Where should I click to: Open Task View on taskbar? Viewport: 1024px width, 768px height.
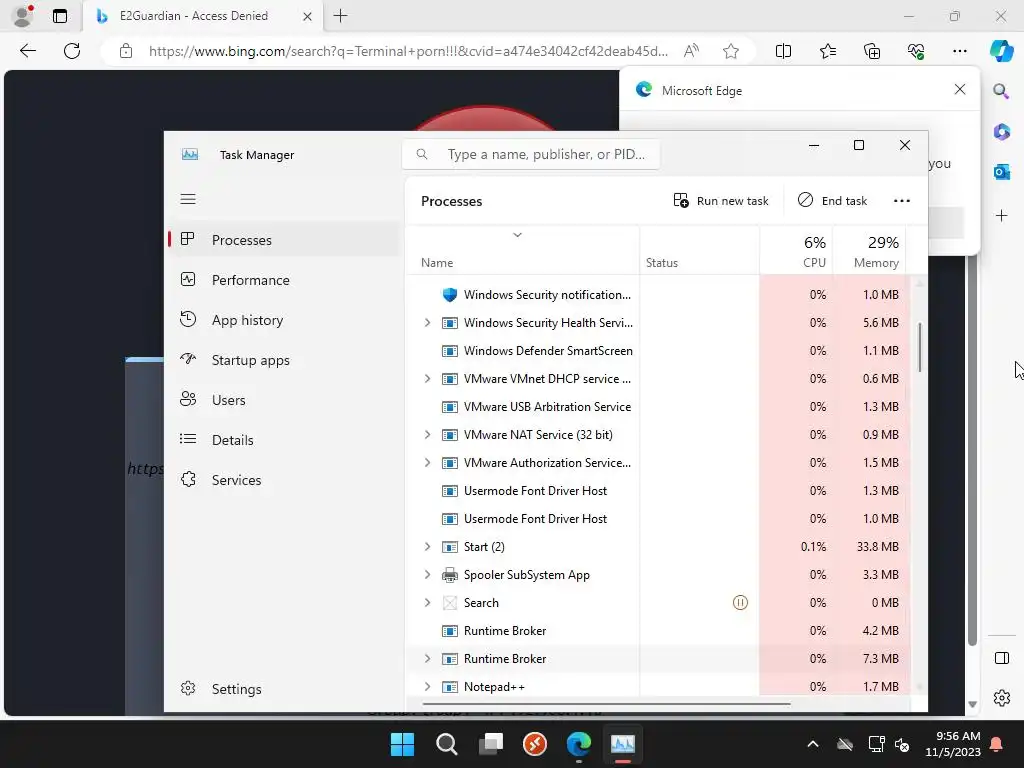490,744
